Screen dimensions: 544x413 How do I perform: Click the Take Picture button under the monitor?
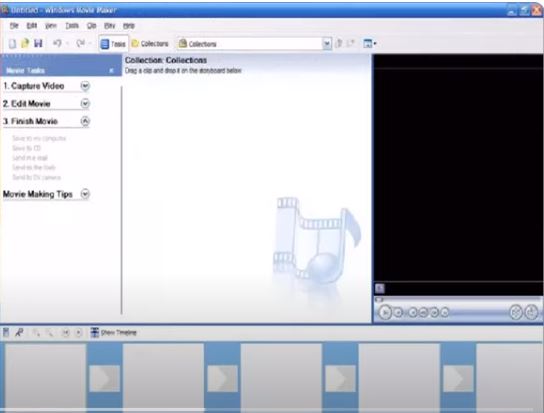(531, 312)
